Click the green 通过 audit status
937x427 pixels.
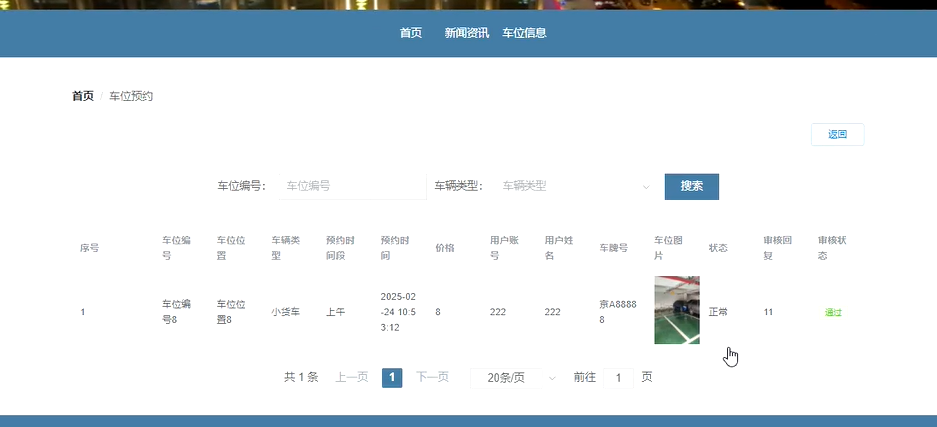[x=833, y=312]
